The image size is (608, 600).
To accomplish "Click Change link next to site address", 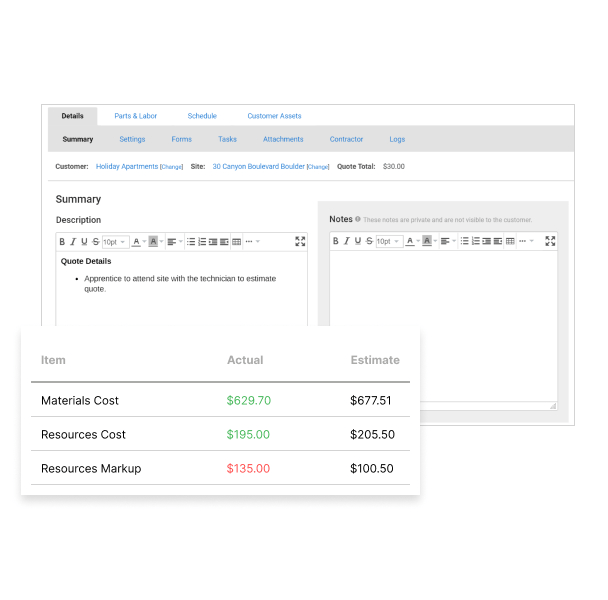I will pyautogui.click(x=318, y=167).
